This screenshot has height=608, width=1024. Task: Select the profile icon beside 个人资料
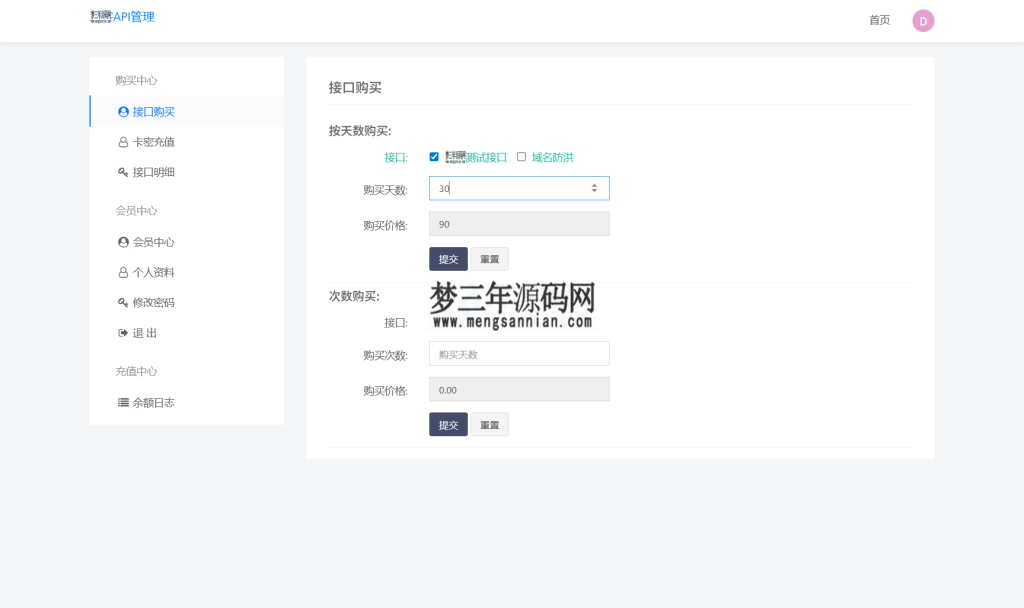click(x=122, y=271)
